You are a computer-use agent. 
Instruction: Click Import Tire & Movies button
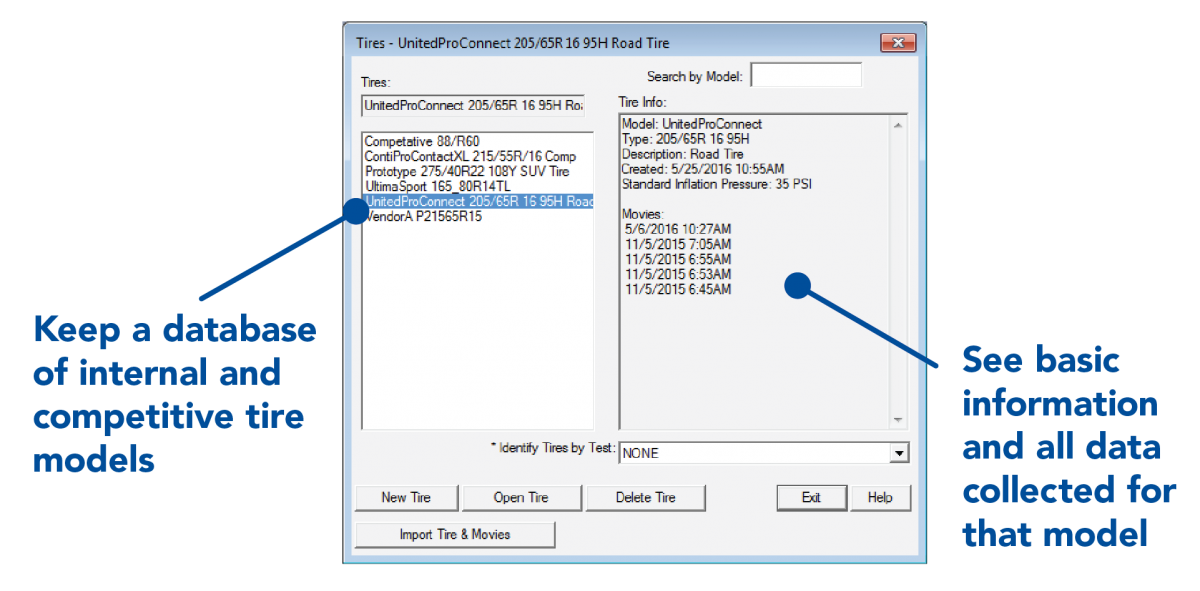click(x=455, y=535)
